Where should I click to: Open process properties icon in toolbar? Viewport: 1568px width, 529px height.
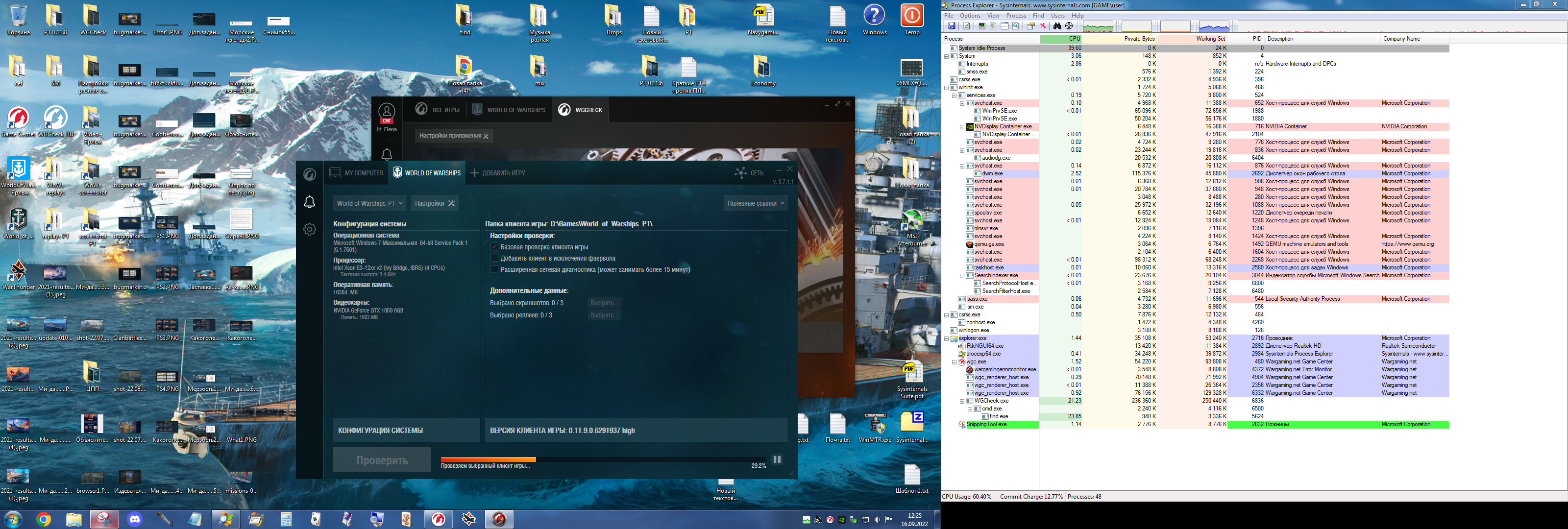point(1030,26)
